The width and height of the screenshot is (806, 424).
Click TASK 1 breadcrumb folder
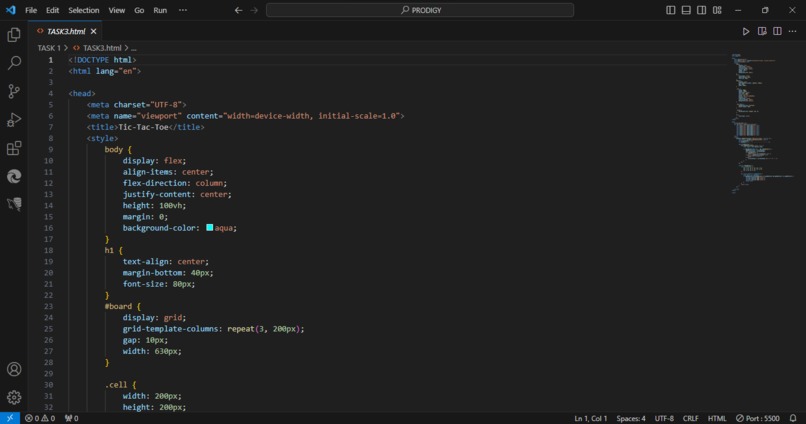(x=49, y=48)
